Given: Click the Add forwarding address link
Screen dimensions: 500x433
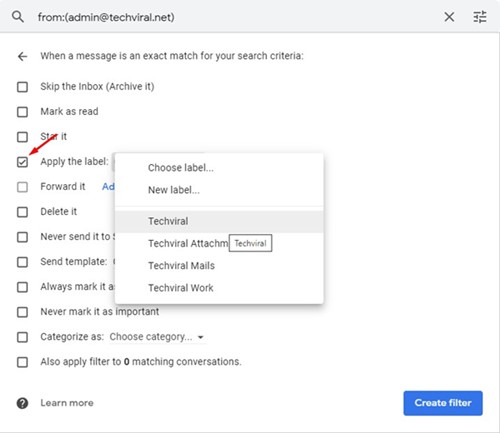Looking at the screenshot, I should click(108, 187).
